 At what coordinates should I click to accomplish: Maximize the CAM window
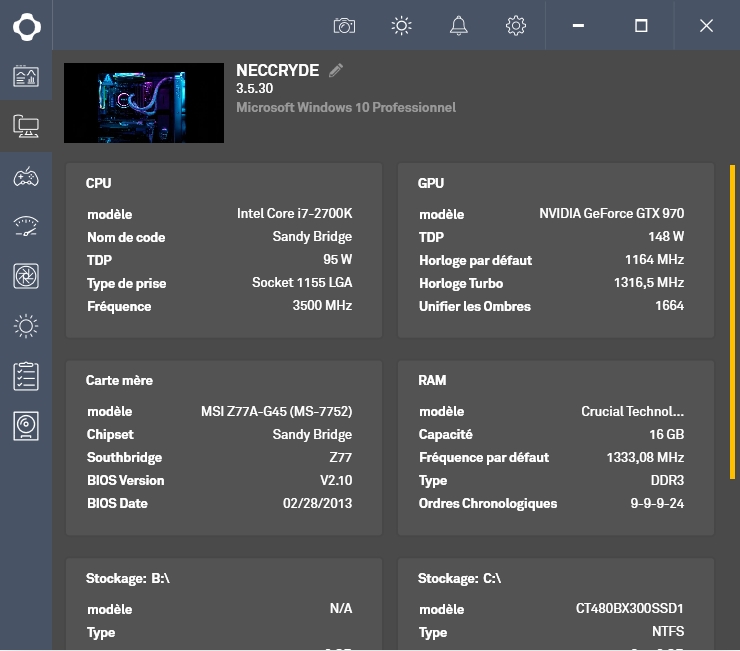pyautogui.click(x=641, y=26)
